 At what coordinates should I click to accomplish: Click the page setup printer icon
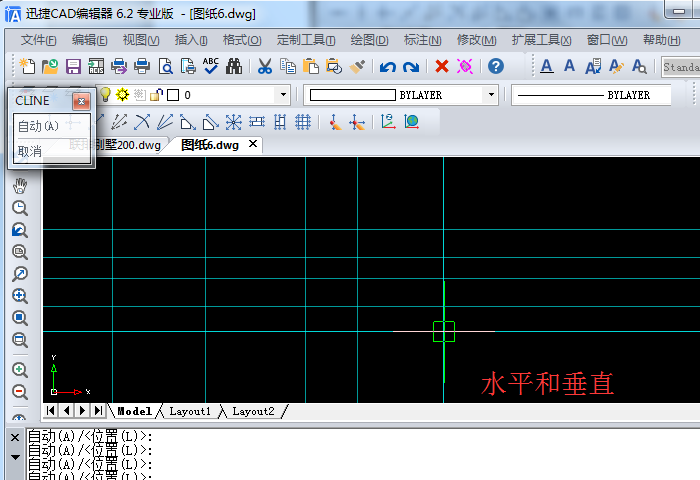pyautogui.click(x=188, y=67)
